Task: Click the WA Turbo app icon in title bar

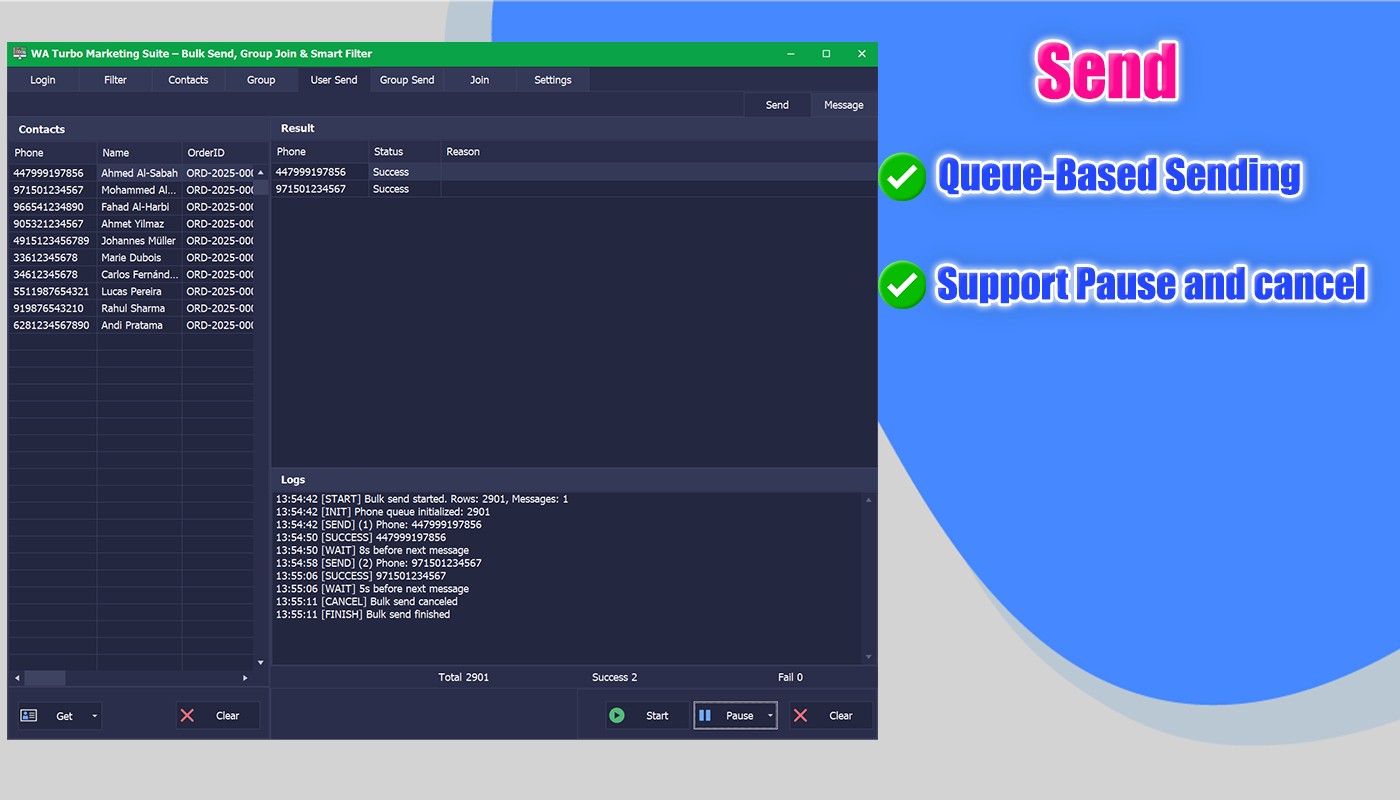Action: pos(20,54)
